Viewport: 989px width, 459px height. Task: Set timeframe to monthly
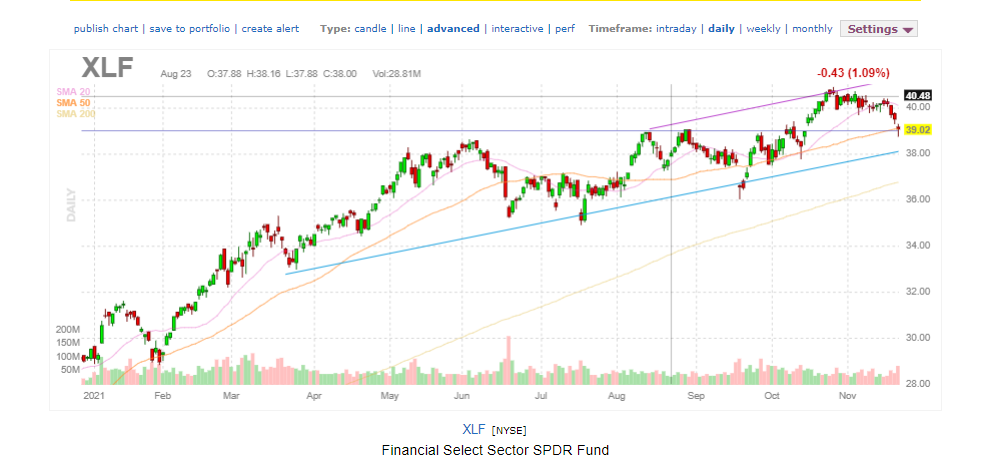click(812, 28)
